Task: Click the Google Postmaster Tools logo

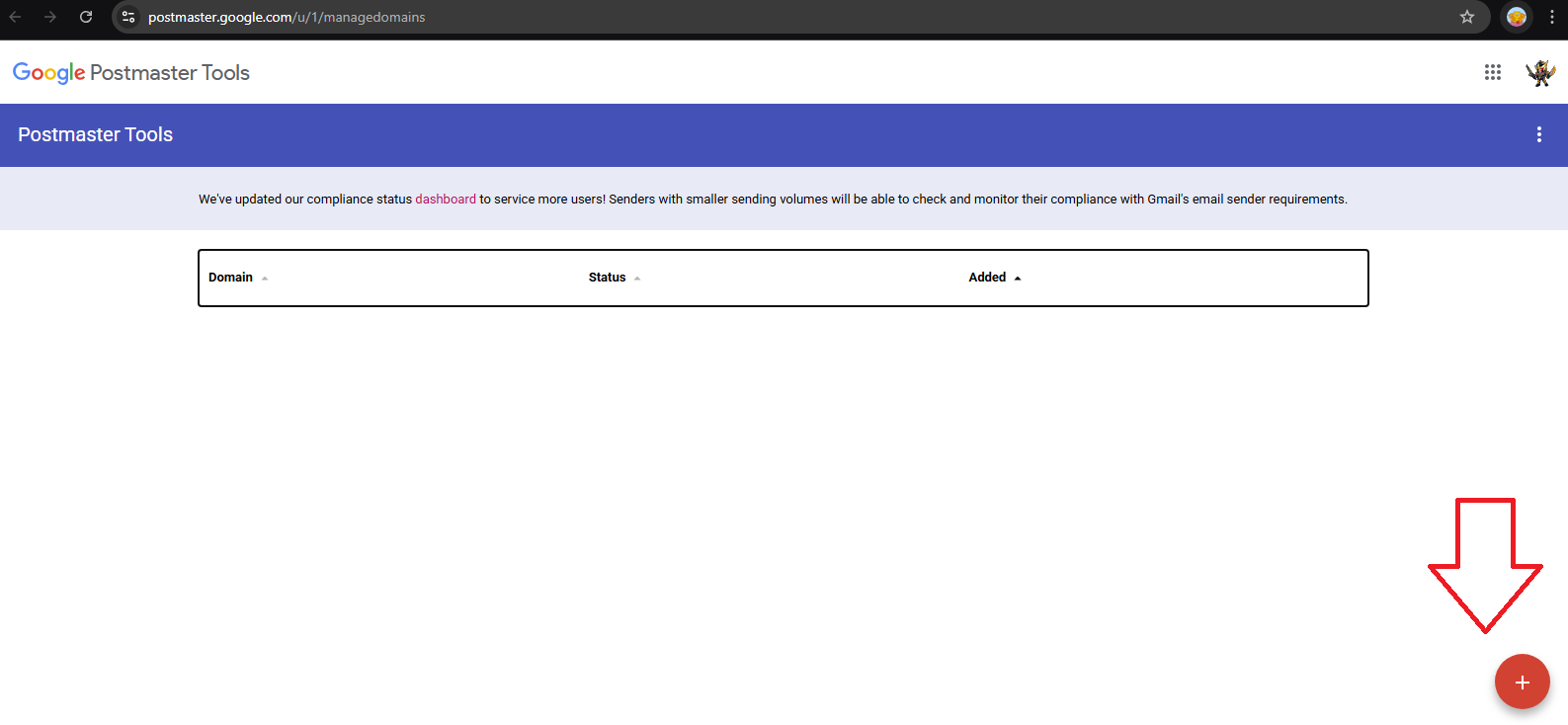Action: click(x=130, y=72)
